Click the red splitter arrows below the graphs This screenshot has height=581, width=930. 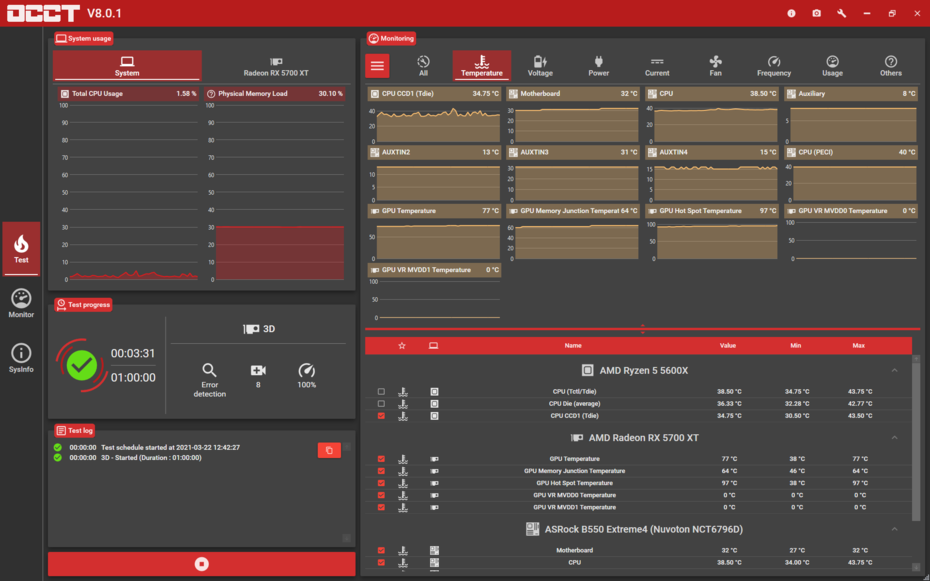coord(642,329)
